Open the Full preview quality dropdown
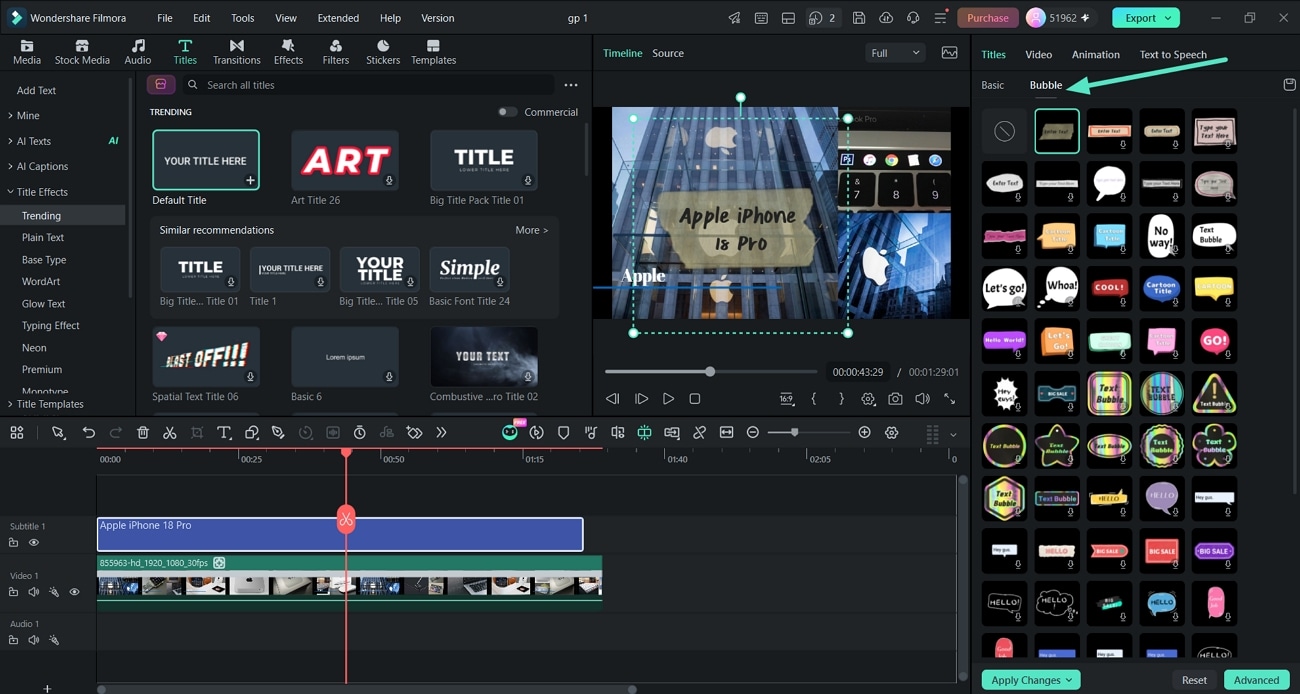Image resolution: width=1300 pixels, height=694 pixels. (894, 53)
